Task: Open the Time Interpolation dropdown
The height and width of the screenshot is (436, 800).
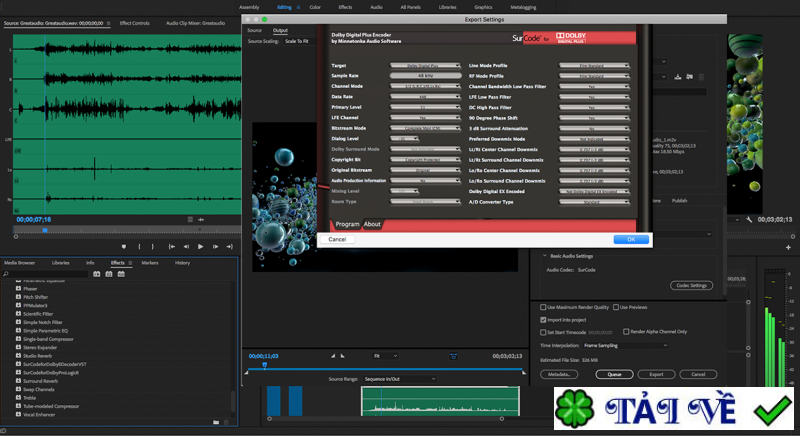Action: pyautogui.click(x=625, y=345)
